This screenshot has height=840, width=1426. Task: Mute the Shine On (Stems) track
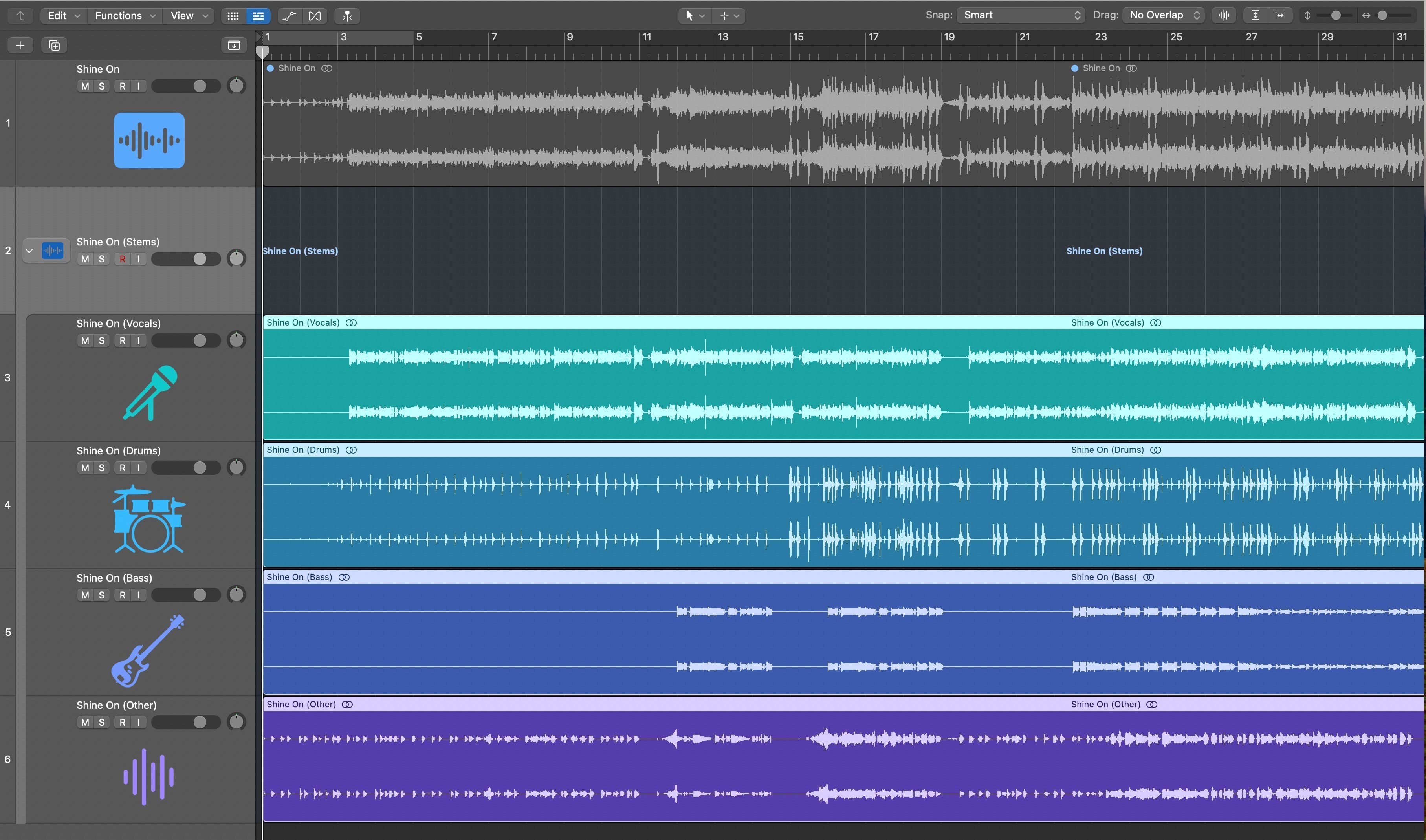tap(85, 259)
